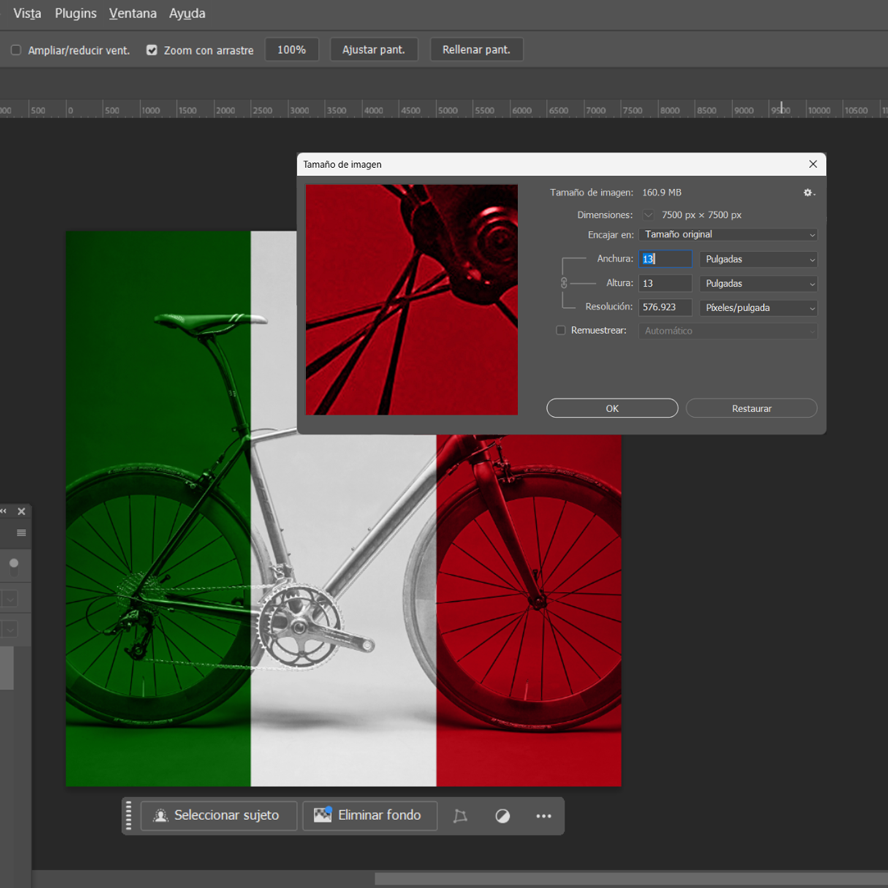Click the drag handle dots on the taskbar
This screenshot has height=888, width=888.
[128, 816]
